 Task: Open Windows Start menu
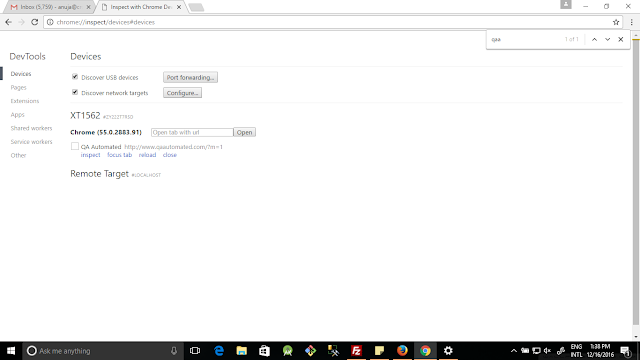(11, 351)
